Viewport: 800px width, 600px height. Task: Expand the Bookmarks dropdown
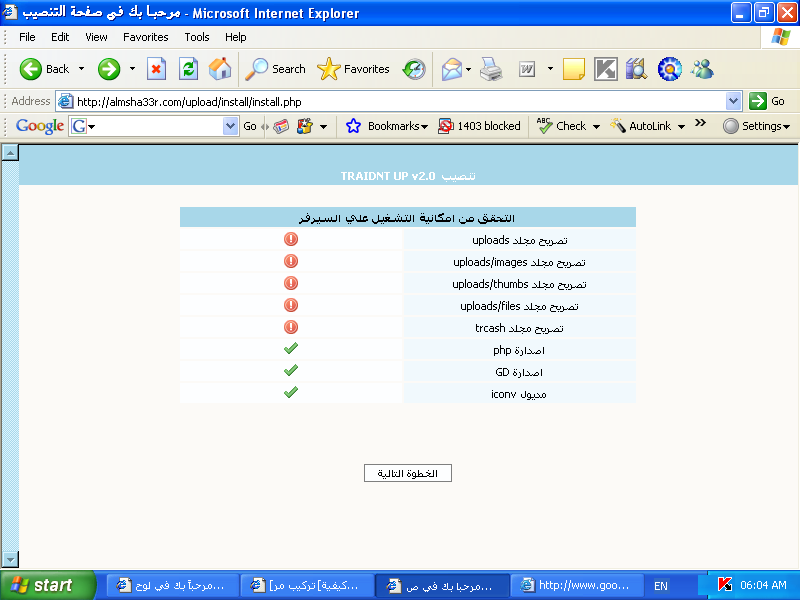[387, 126]
